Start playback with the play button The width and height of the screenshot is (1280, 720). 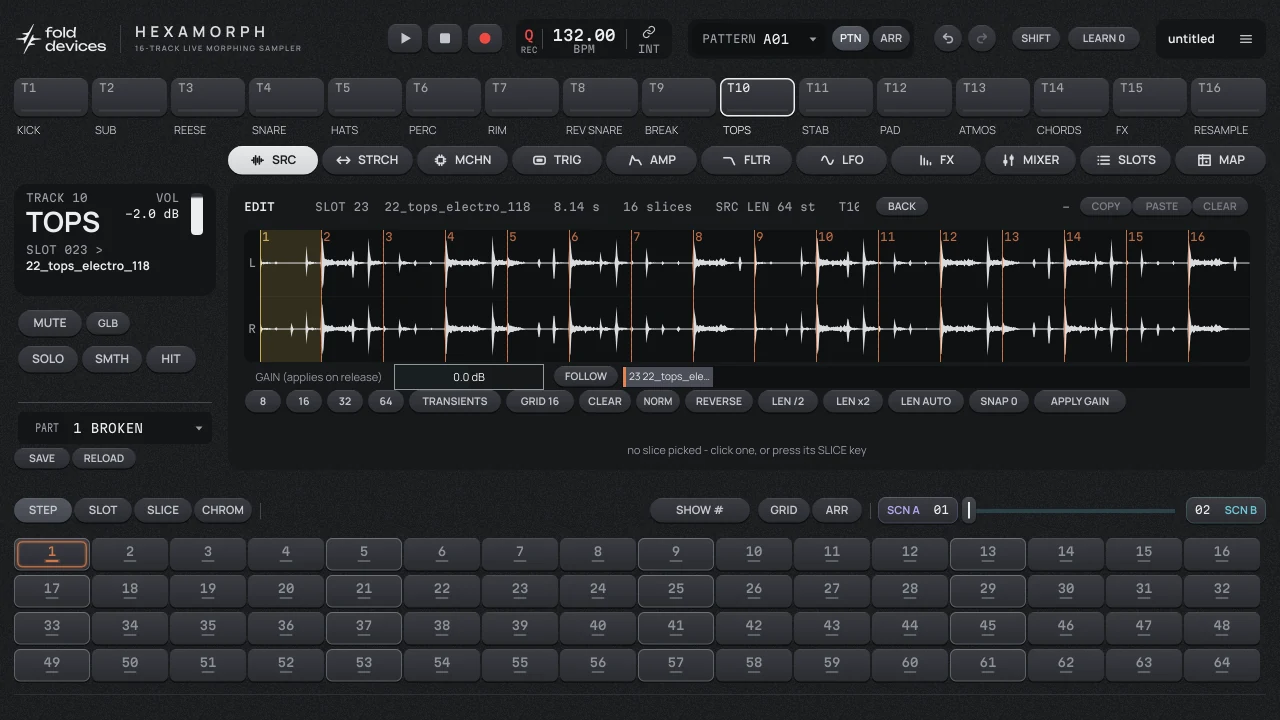(405, 38)
